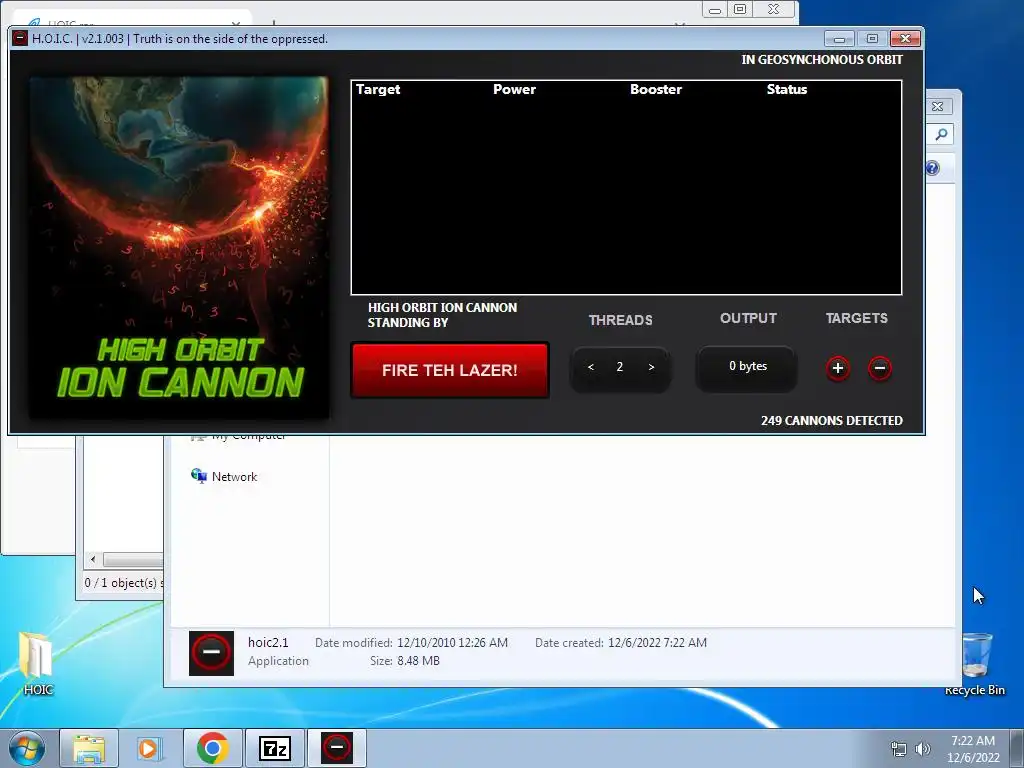Click the hoic2.1 file name in details pane
The image size is (1024, 768).
(268, 643)
